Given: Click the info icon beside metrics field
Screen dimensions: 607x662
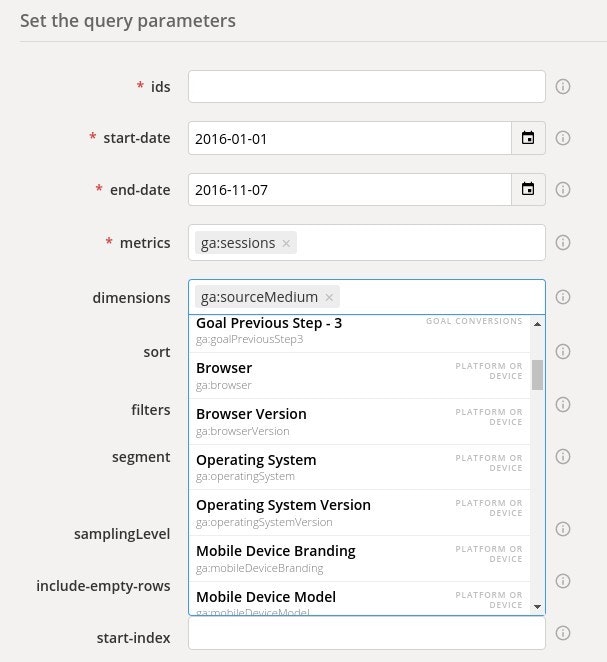Looking at the screenshot, I should [x=562, y=242].
